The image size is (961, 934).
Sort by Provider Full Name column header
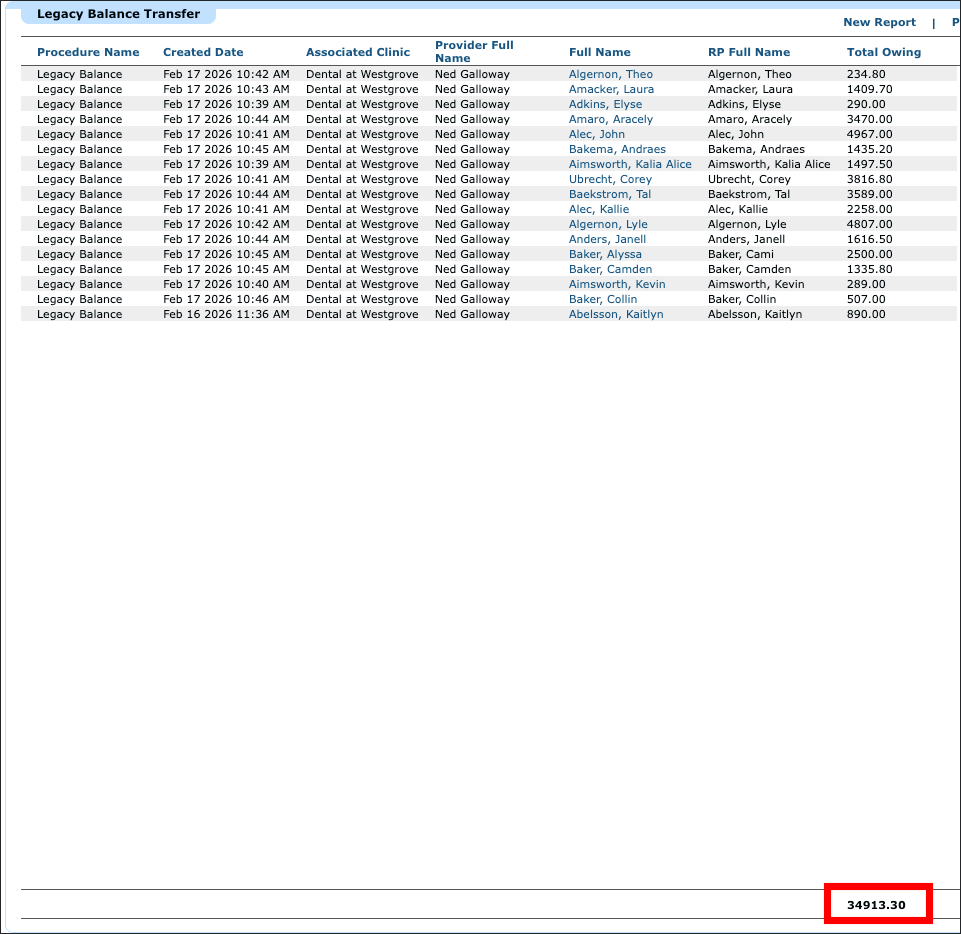point(474,51)
